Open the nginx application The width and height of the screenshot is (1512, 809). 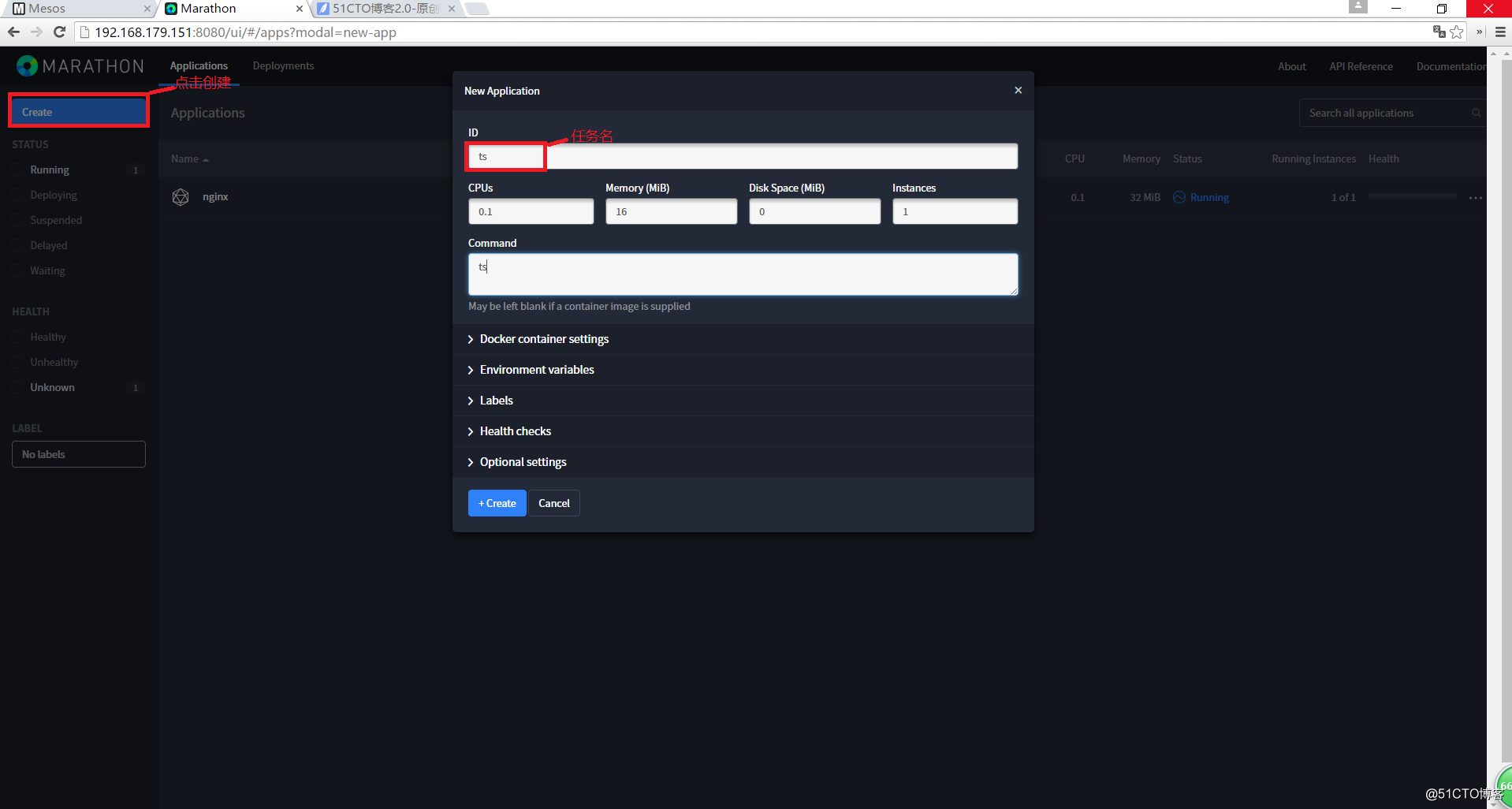215,197
